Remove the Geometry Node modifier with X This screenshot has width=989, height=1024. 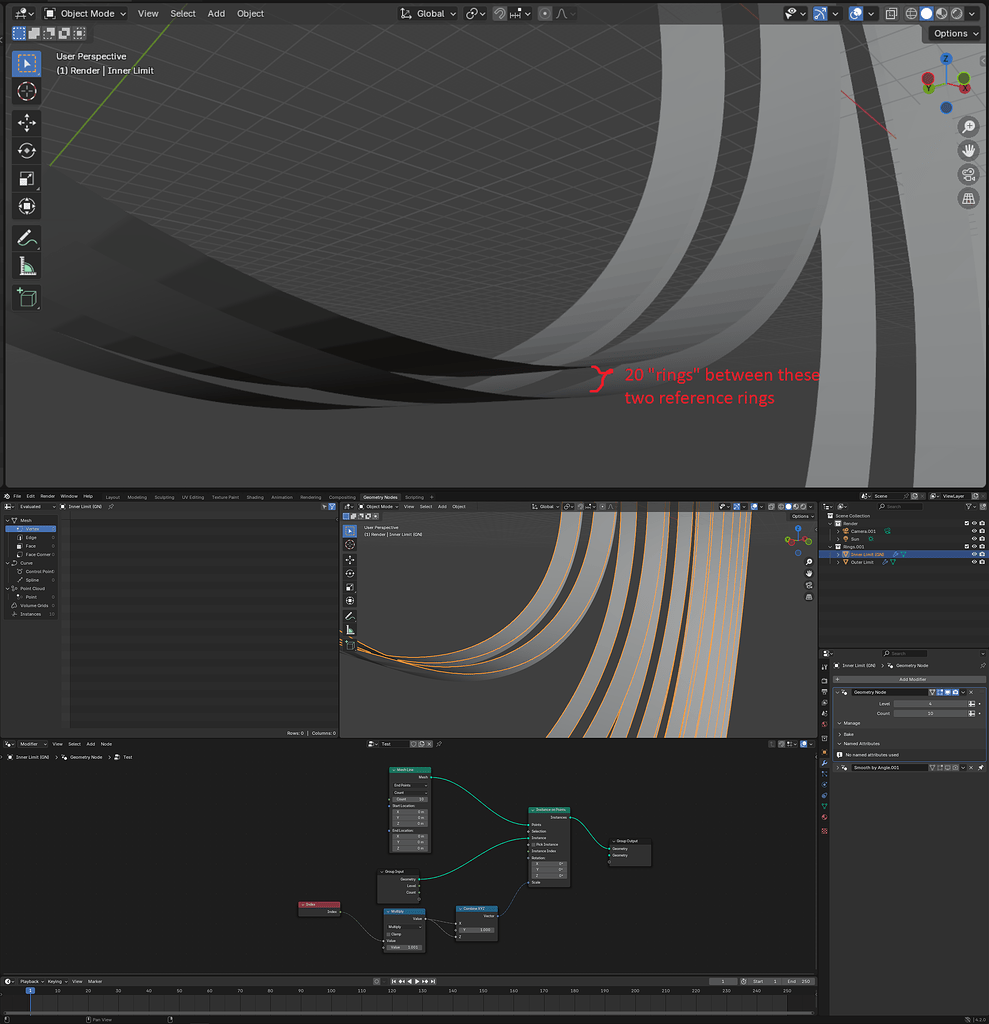pos(971,692)
